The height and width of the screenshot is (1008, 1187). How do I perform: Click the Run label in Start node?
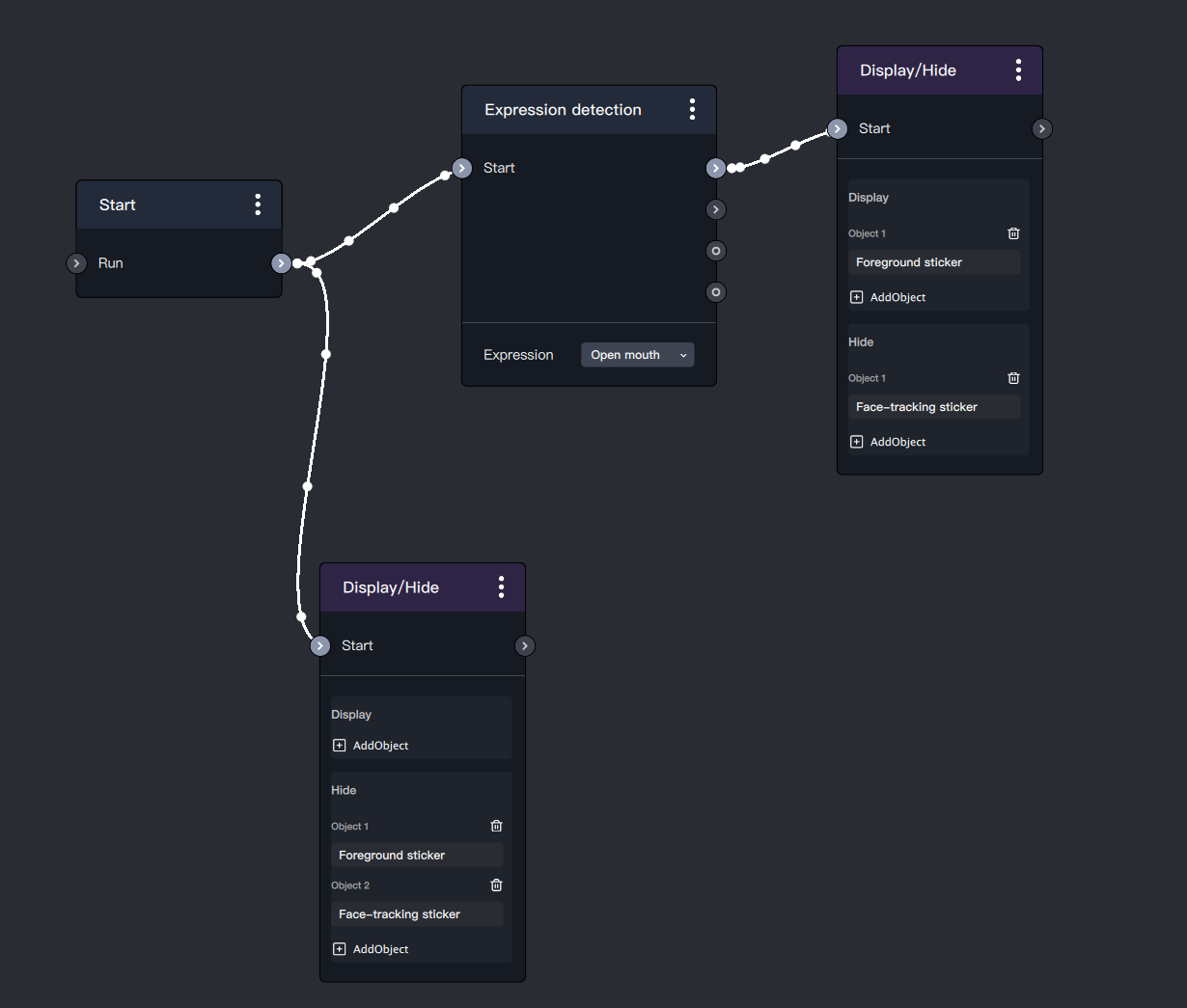111,263
